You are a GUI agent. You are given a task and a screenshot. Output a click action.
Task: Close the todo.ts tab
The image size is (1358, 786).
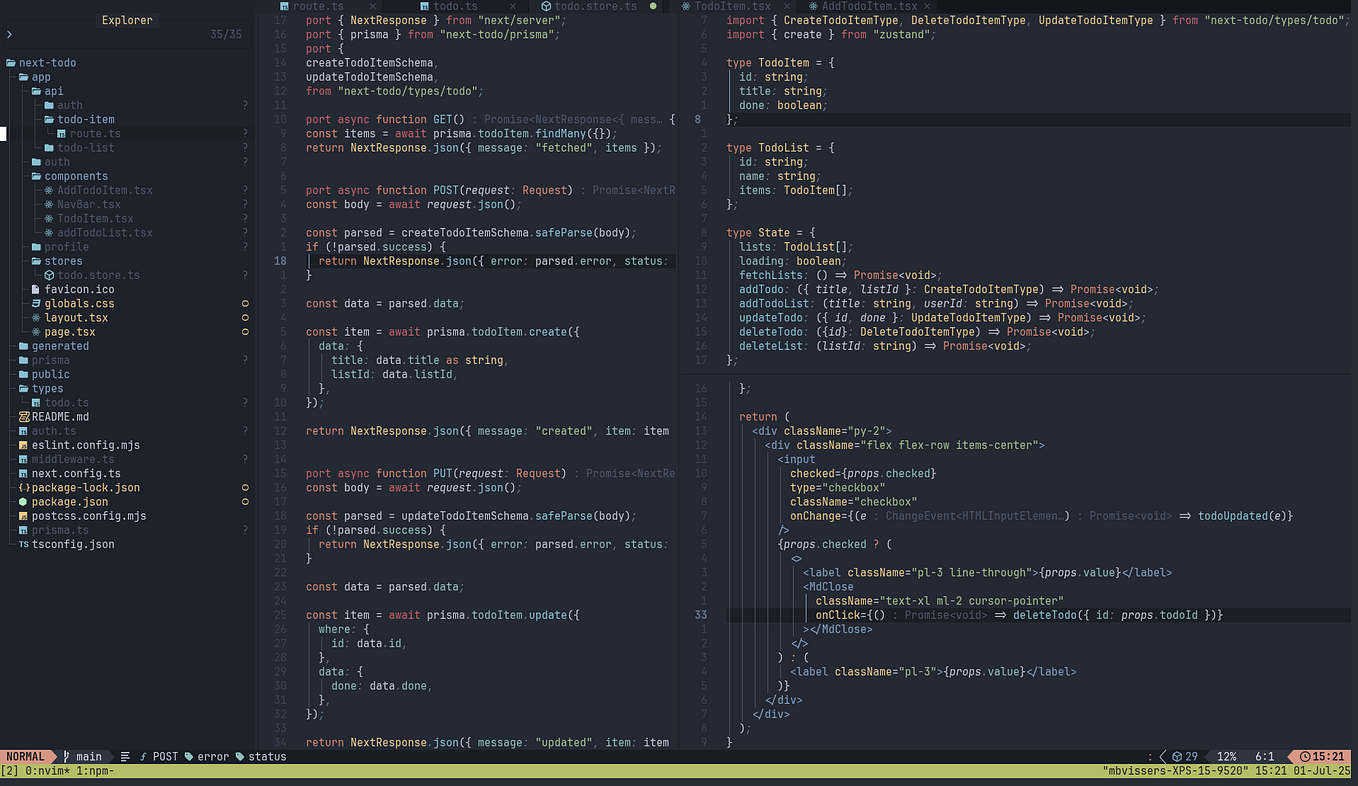point(513,6)
